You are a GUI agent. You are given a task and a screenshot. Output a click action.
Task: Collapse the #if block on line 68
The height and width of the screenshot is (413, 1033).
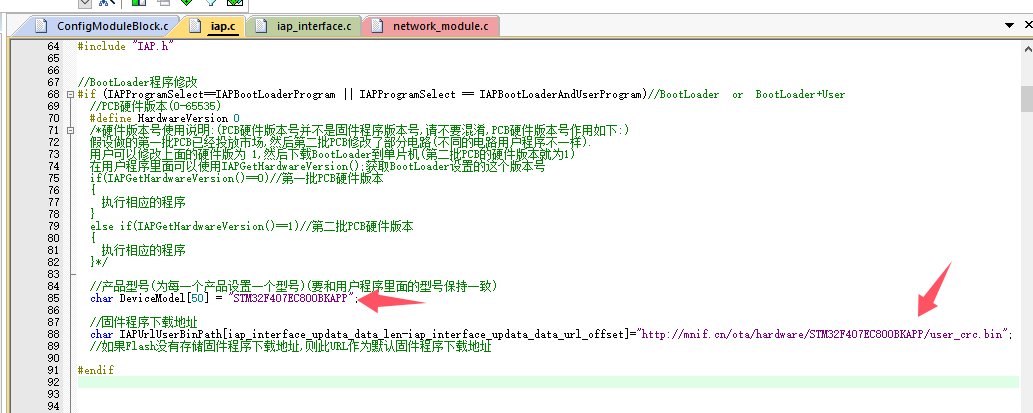point(70,95)
